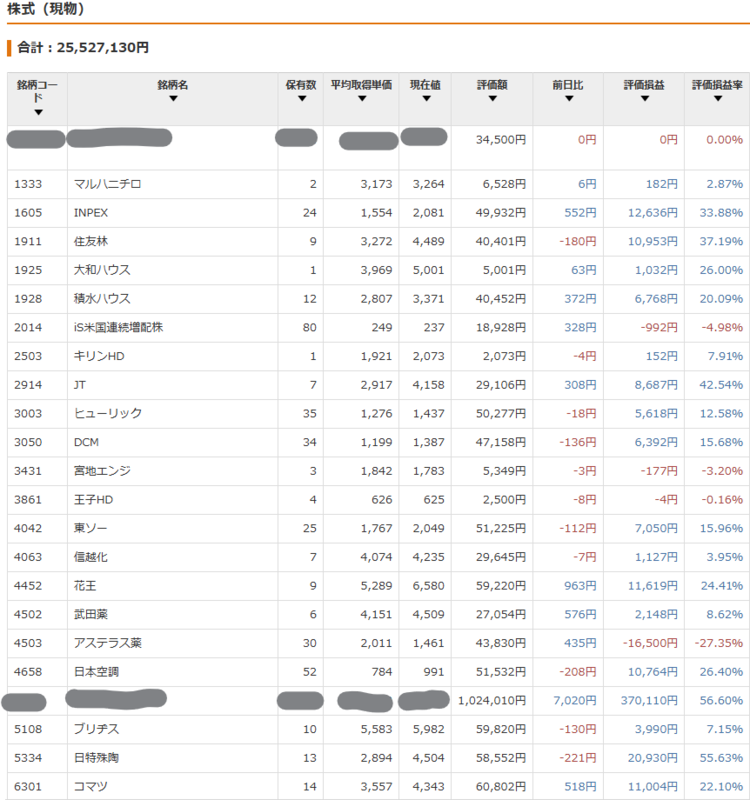The height and width of the screenshot is (800, 750).
Task: Click valuation 34,500円 cell
Action: 501,140
